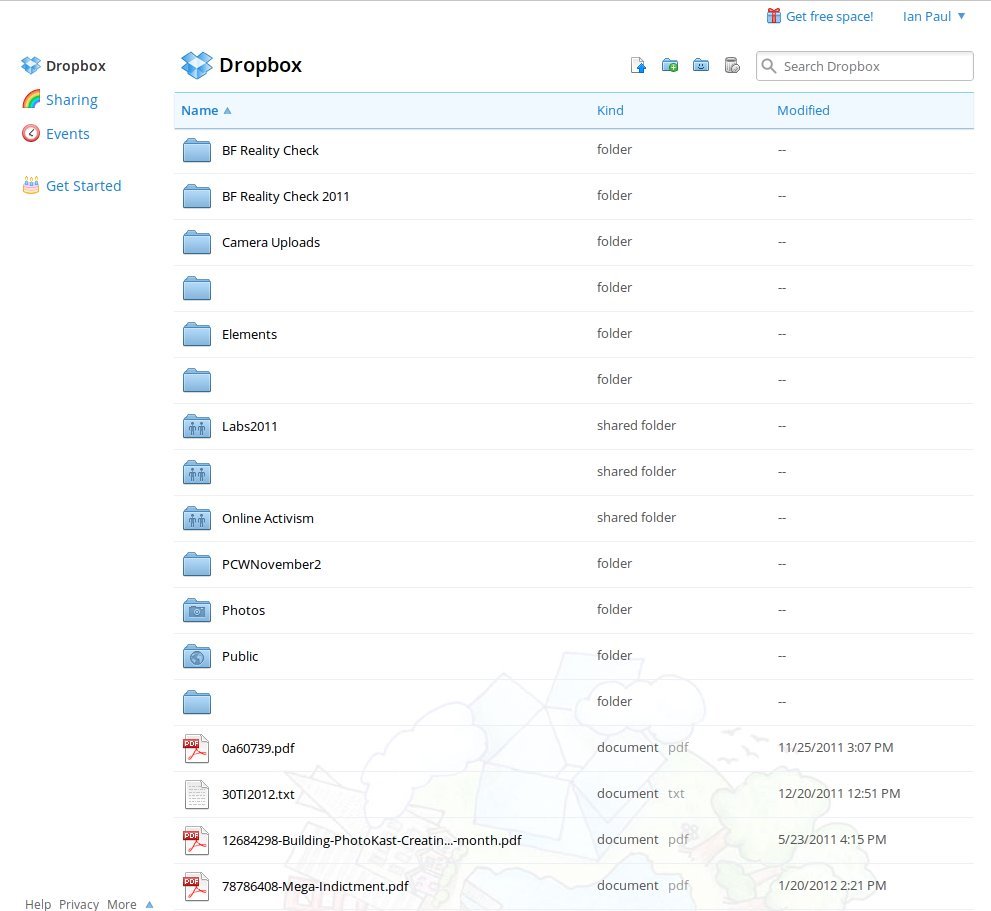Viewport: 991px width, 911px height.
Task: Click the modified date 5/23/2011 4:15 PM
Action: point(832,840)
